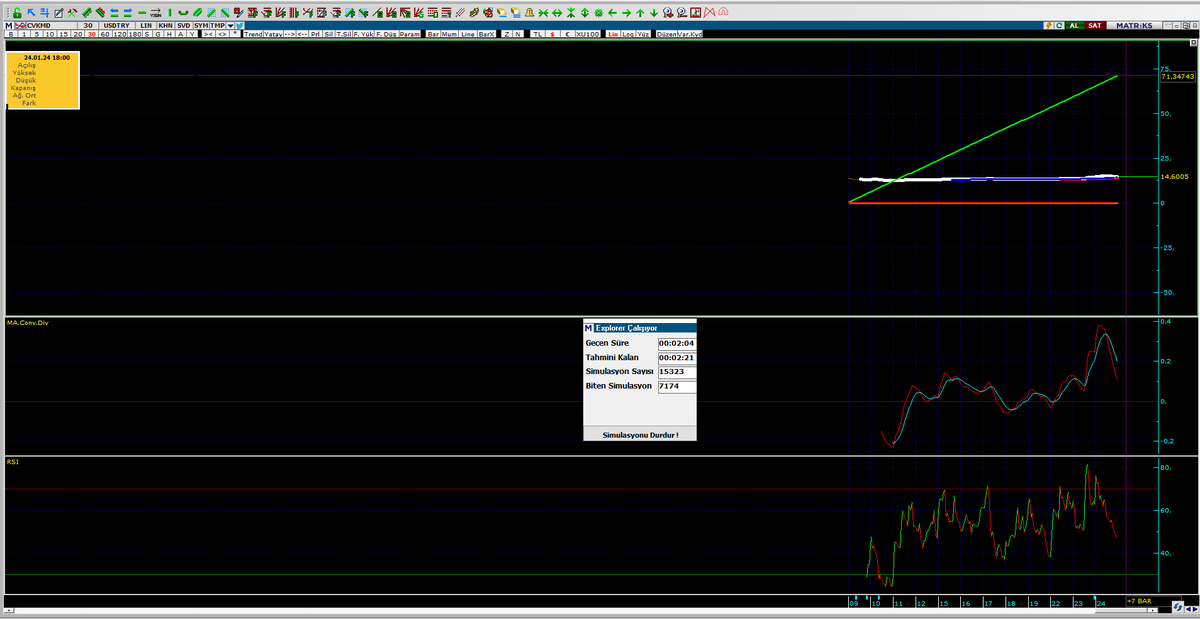Open the pencil edit tool
Image resolution: width=1200 pixels, height=619 pixels.
pos(59,13)
